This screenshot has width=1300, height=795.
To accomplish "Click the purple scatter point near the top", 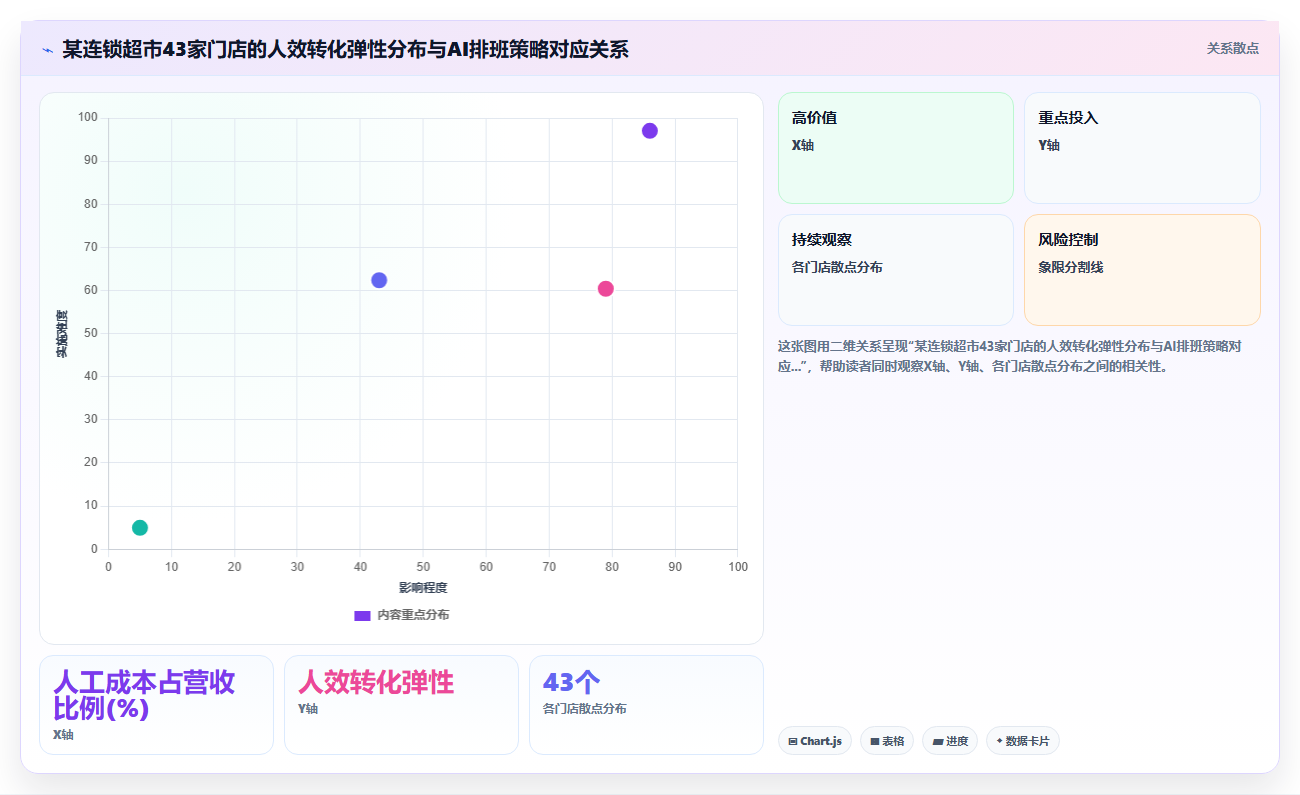I will point(650,131).
